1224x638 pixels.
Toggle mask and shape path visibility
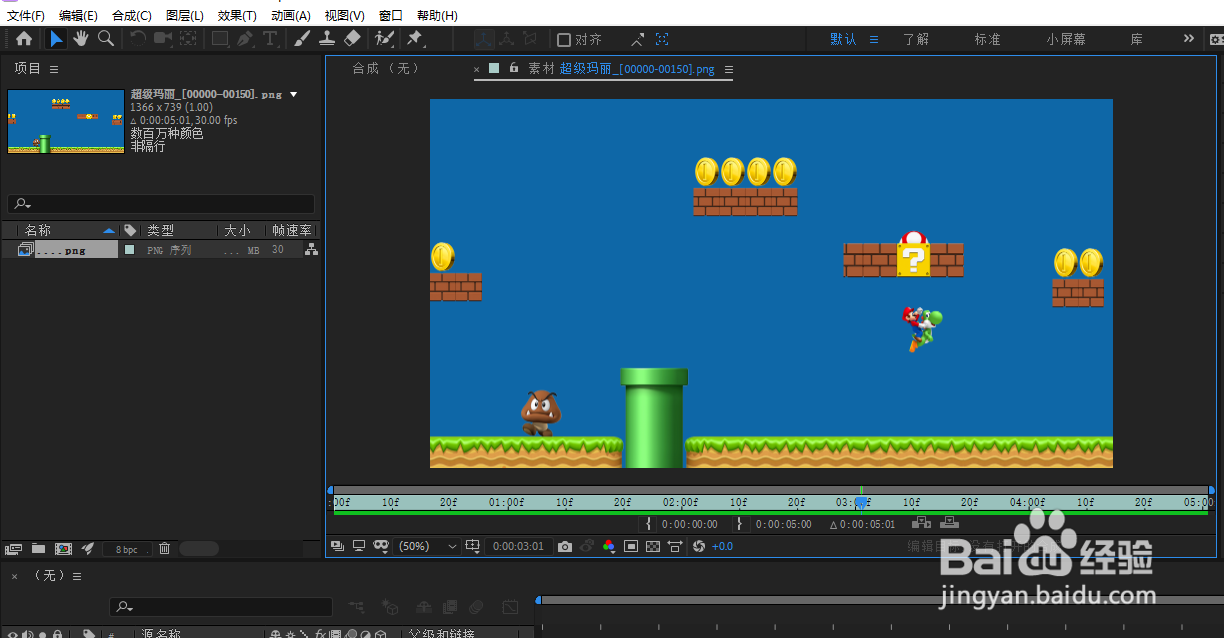(x=381, y=546)
